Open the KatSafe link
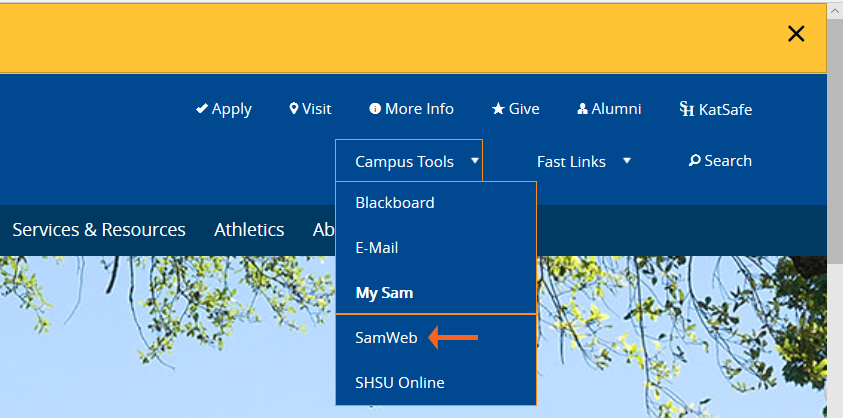 (716, 109)
